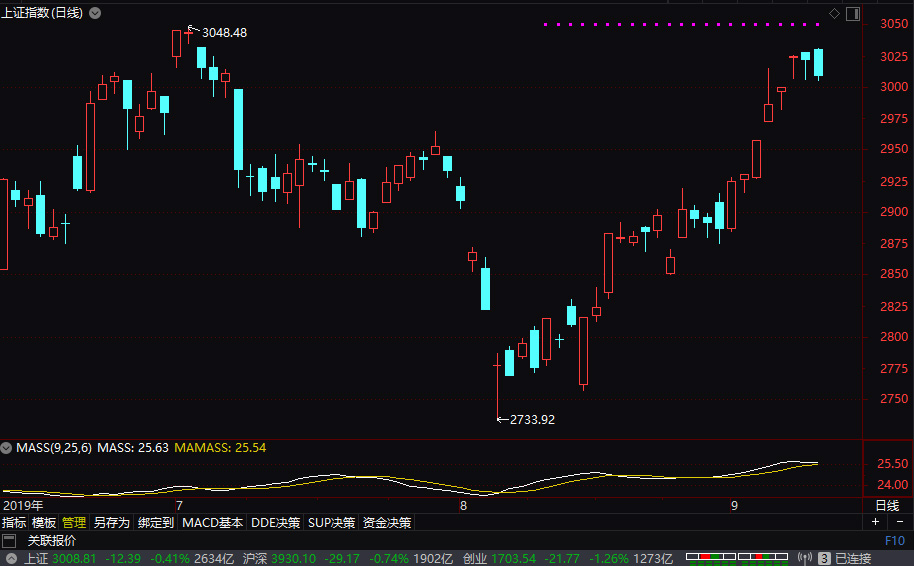Click the MASS: 25.63 value
This screenshot has height=566, width=914.
133,448
